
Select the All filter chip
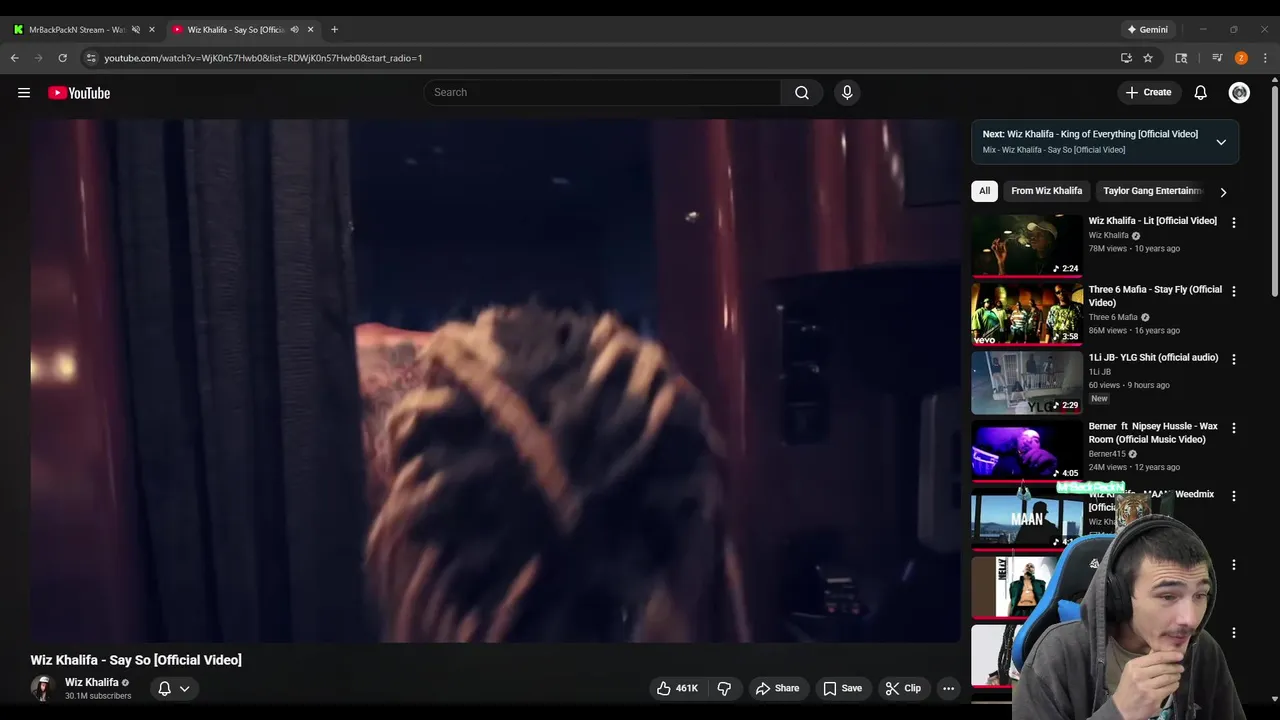tap(984, 191)
